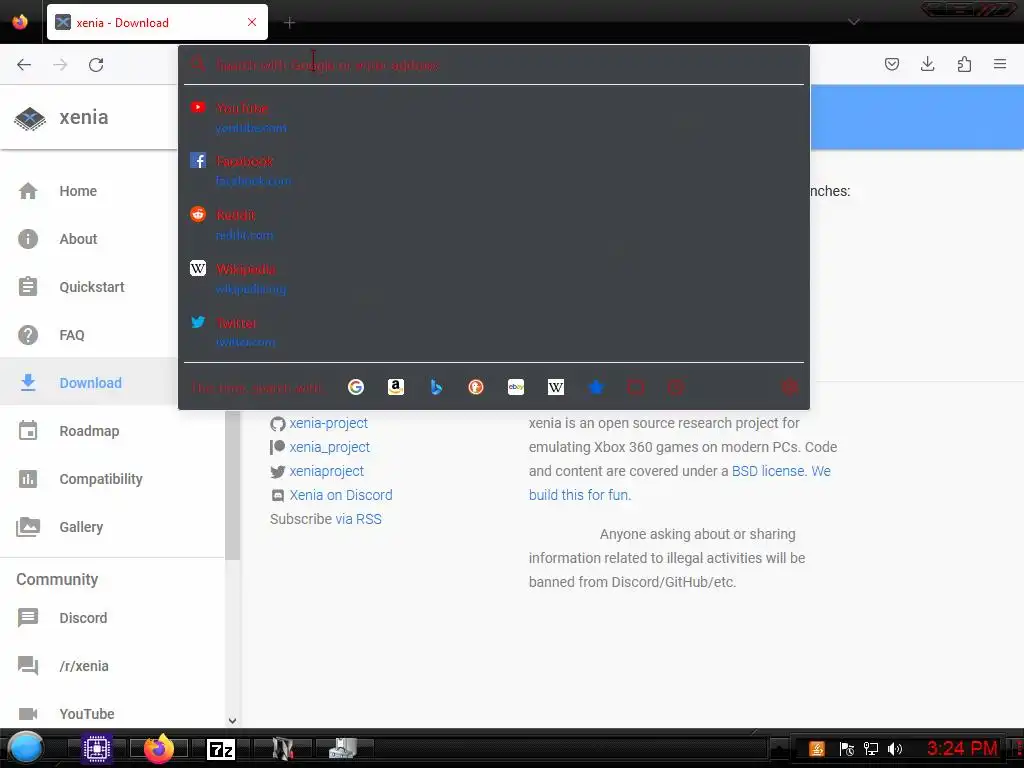Select the Facebook suggestion in address dropdown
Screen dimensions: 1024x768
494,170
